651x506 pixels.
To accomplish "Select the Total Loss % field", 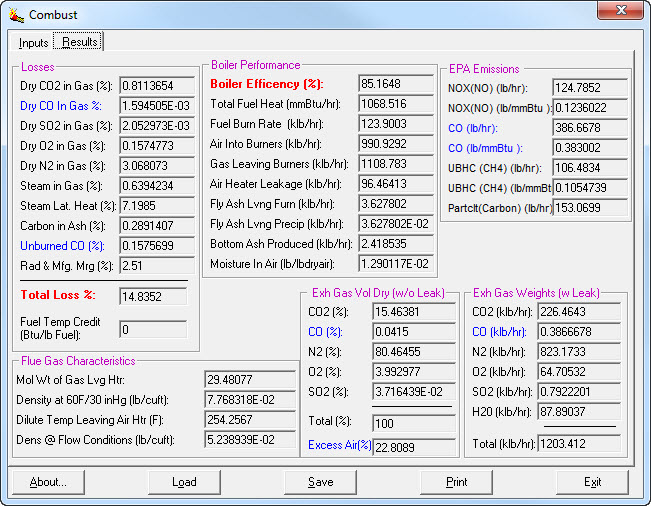I will pyautogui.click(x=153, y=297).
